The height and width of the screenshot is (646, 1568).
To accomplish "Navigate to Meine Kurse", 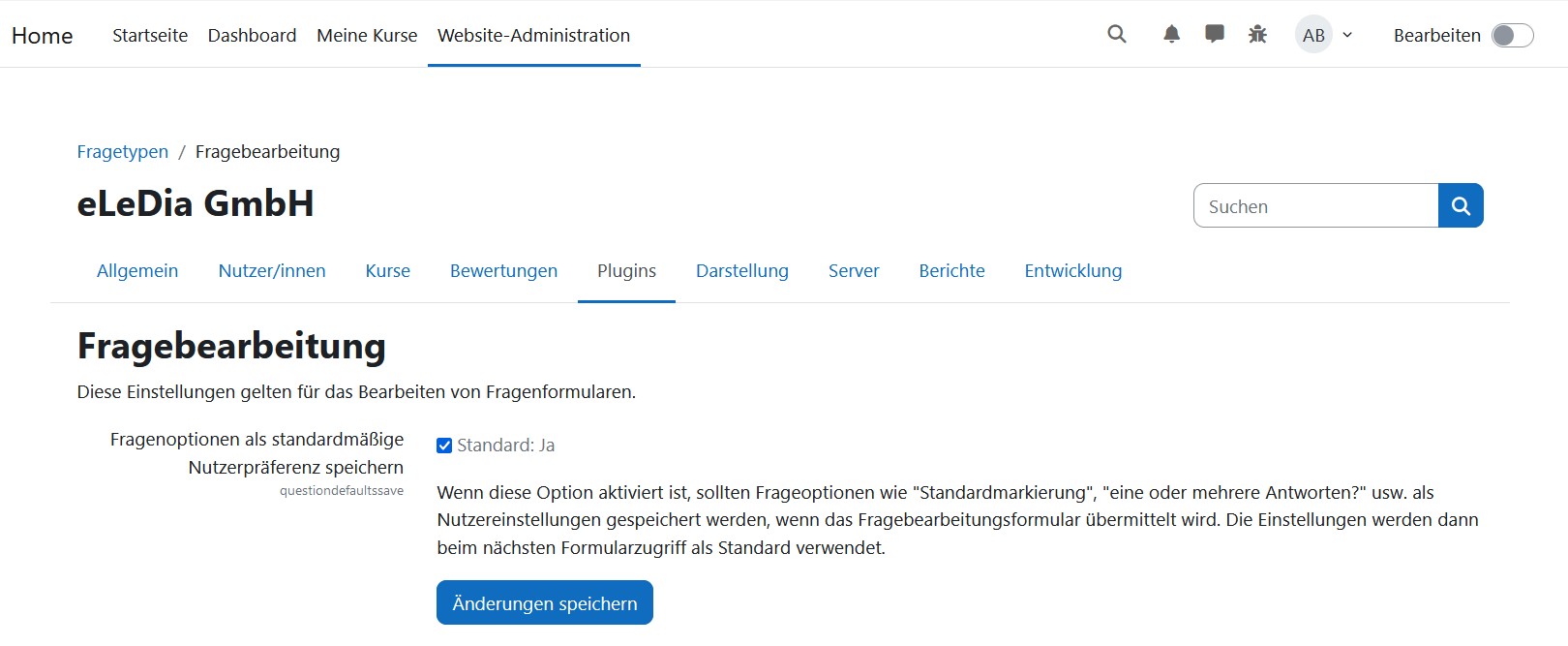I will pyautogui.click(x=367, y=36).
